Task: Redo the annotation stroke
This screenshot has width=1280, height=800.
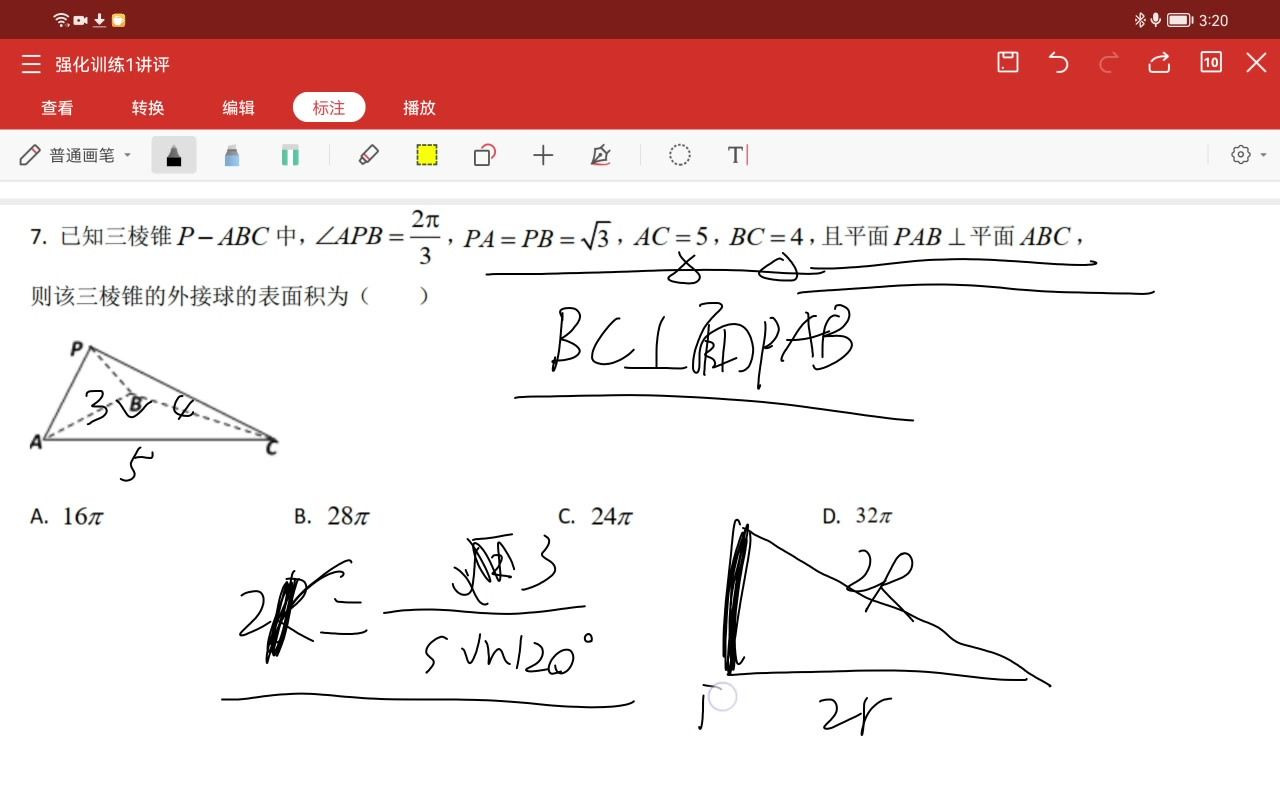Action: [1108, 63]
